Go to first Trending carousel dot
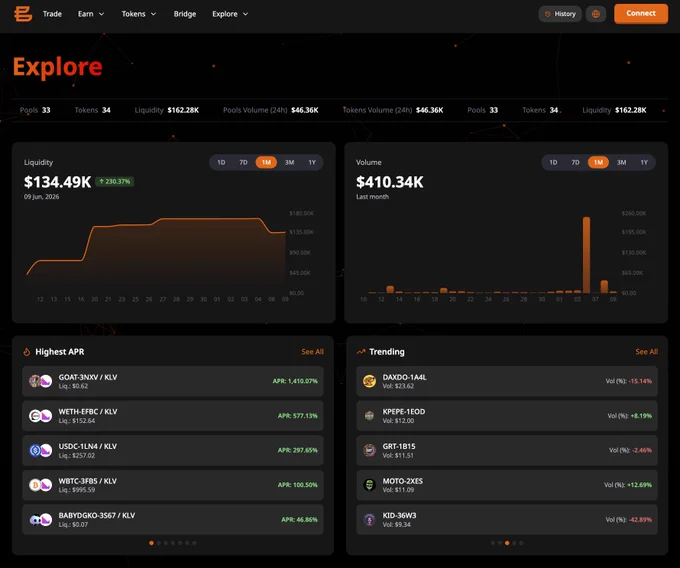Screen dimensions: 680x568 [493, 543]
